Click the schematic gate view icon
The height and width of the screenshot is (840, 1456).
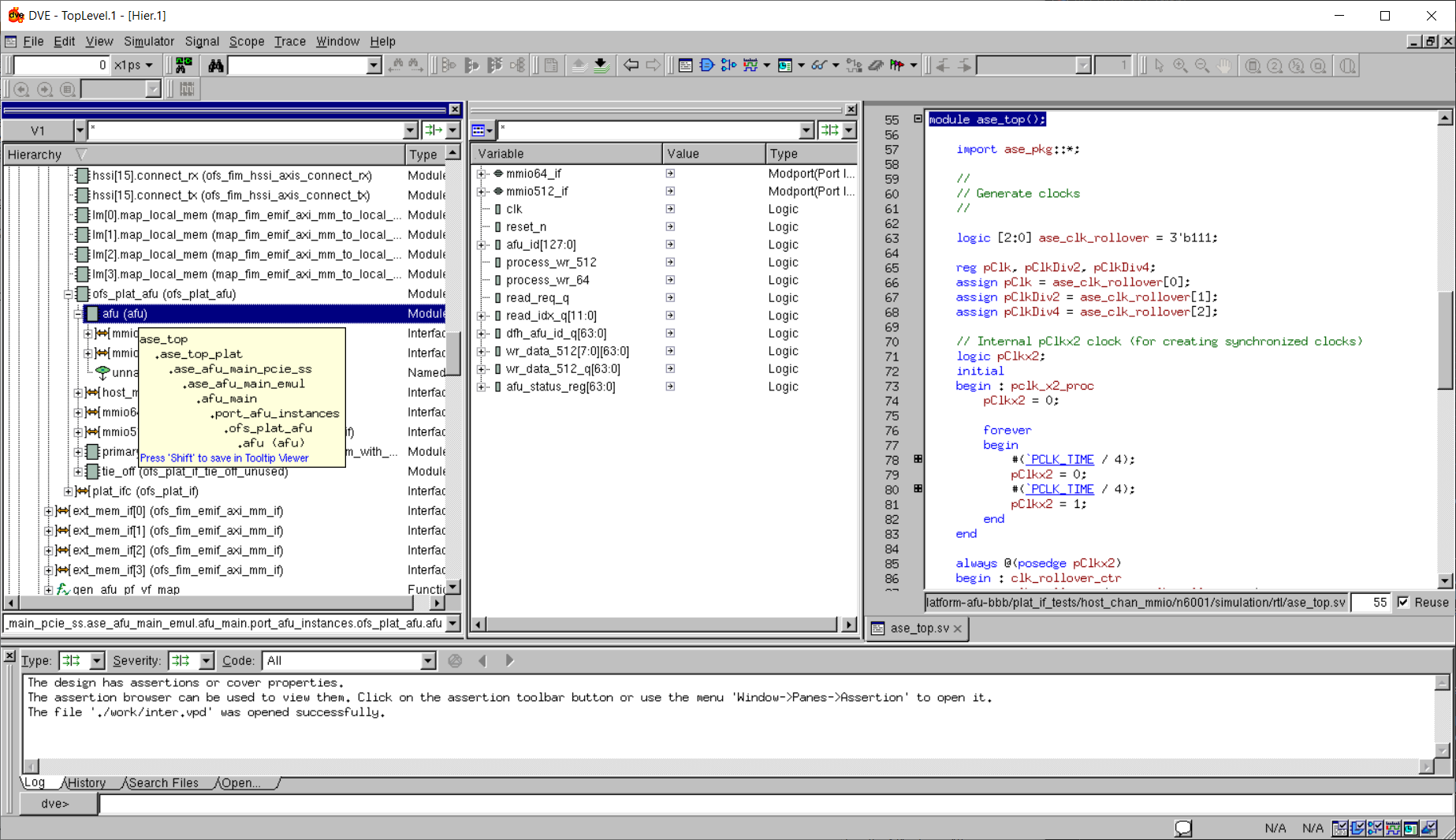click(706, 65)
